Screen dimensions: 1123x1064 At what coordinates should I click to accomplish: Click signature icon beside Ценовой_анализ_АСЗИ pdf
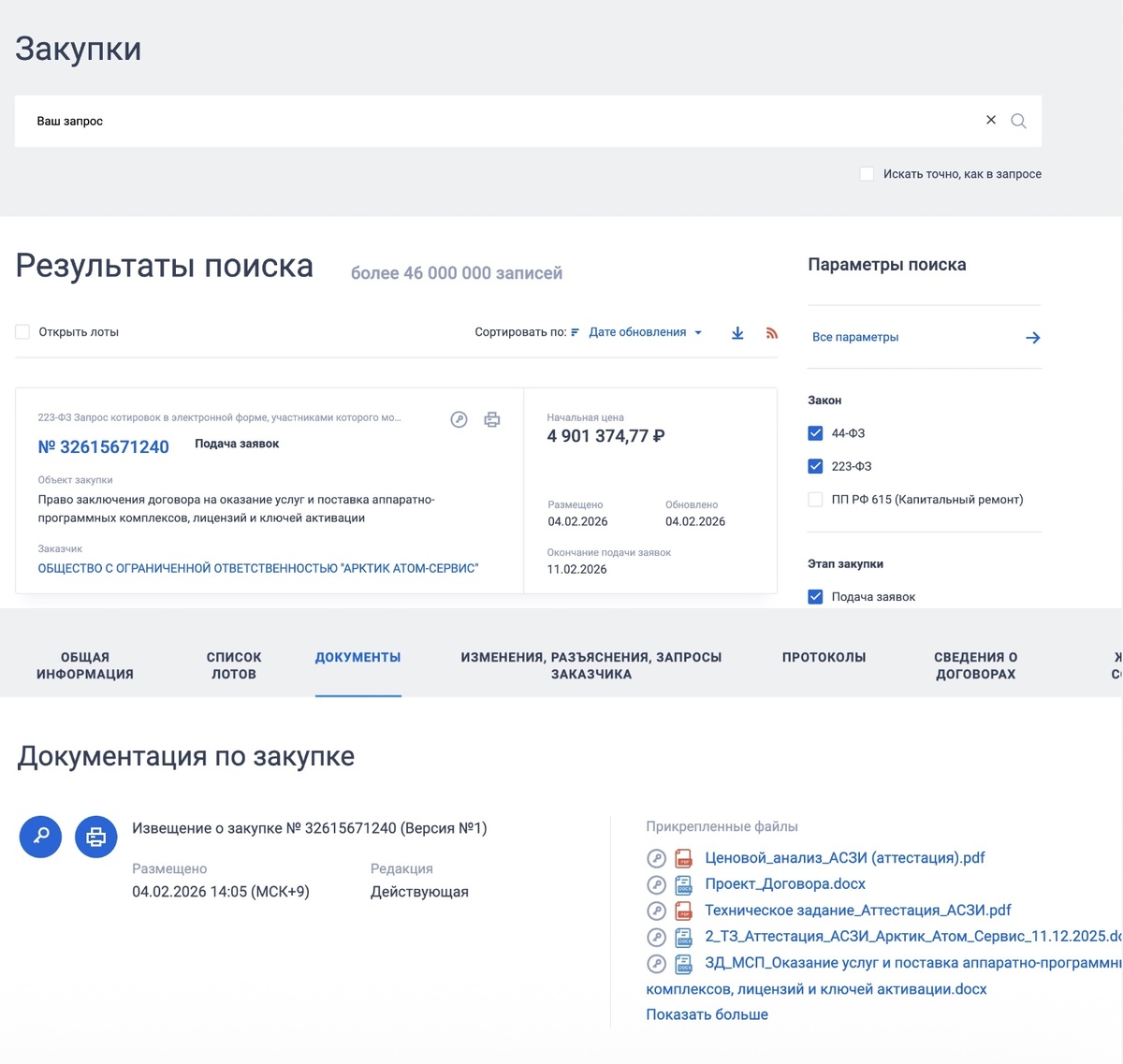point(657,859)
